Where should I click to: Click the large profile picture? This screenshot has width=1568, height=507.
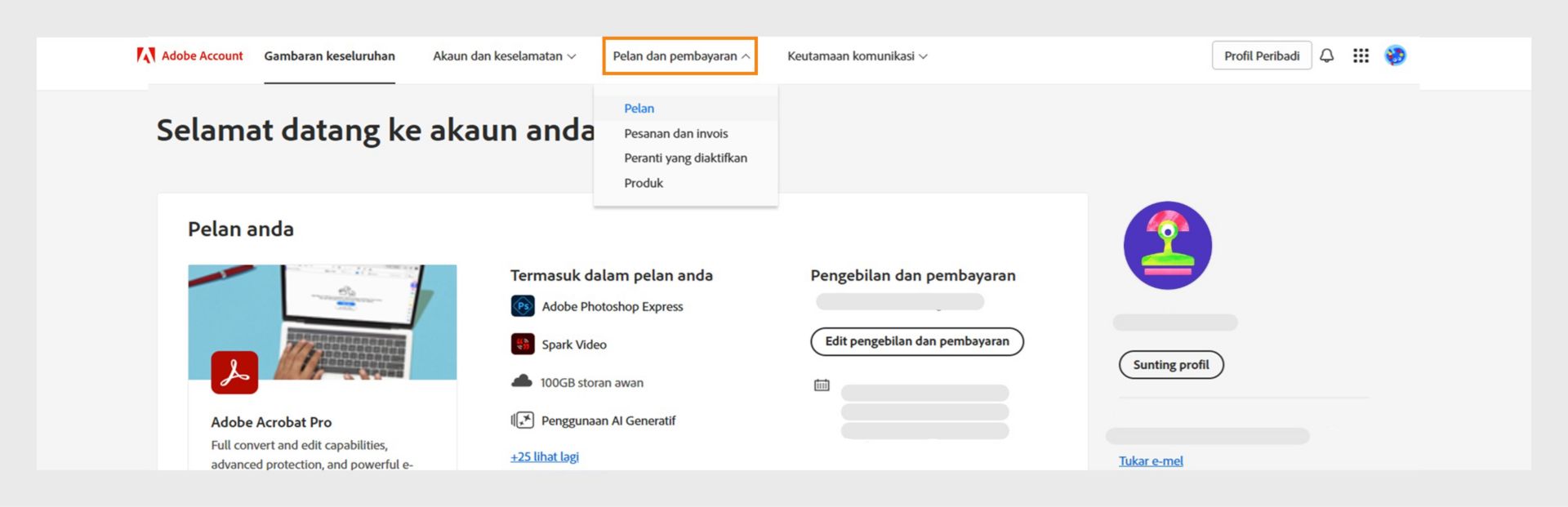point(1167,246)
